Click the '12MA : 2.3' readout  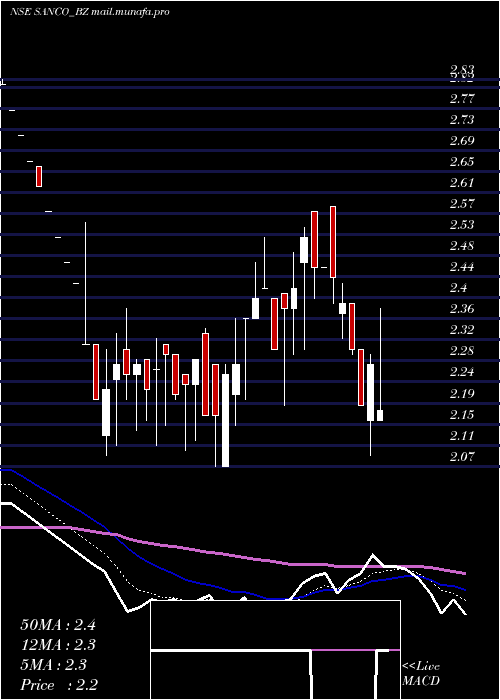pyautogui.click(x=58, y=645)
